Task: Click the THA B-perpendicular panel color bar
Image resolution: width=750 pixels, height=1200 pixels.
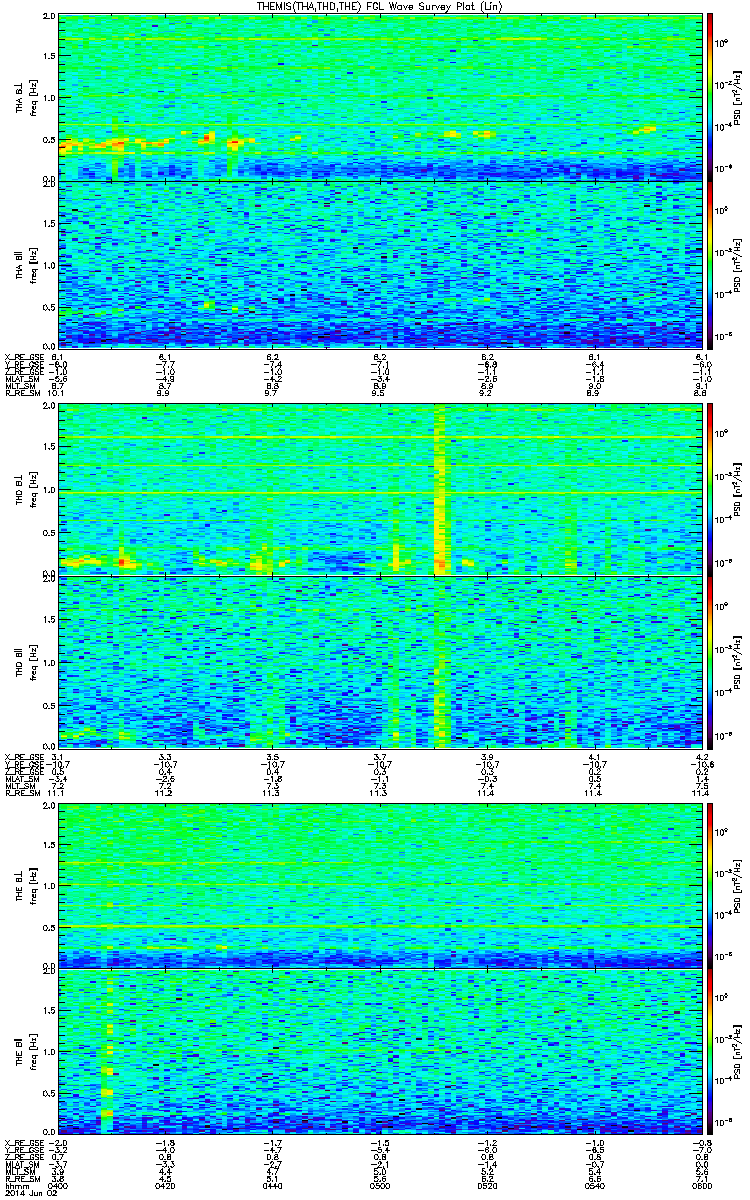Action: [710, 96]
